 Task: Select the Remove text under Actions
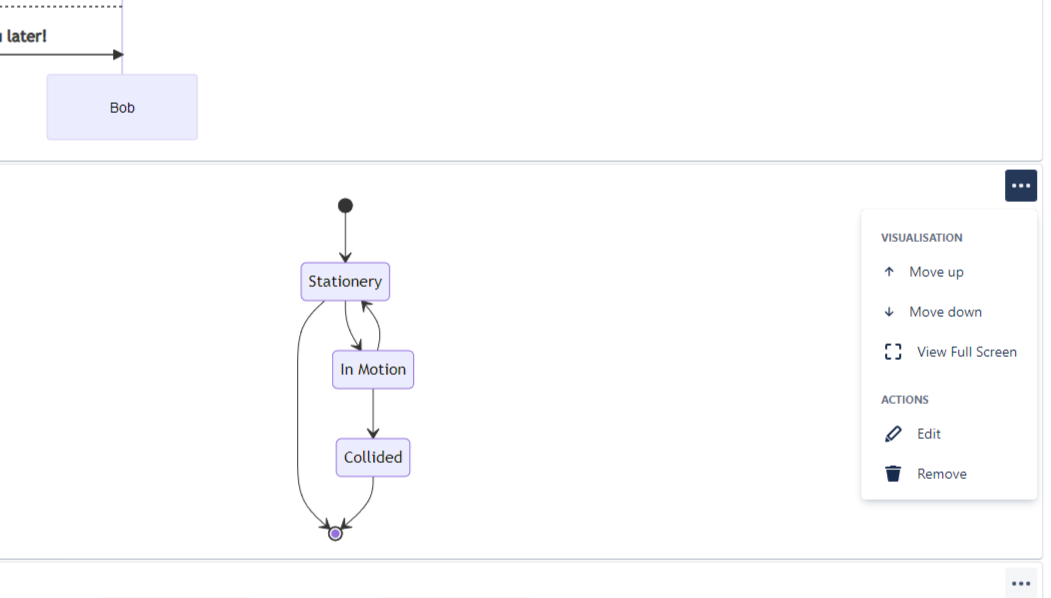pyautogui.click(x=941, y=474)
